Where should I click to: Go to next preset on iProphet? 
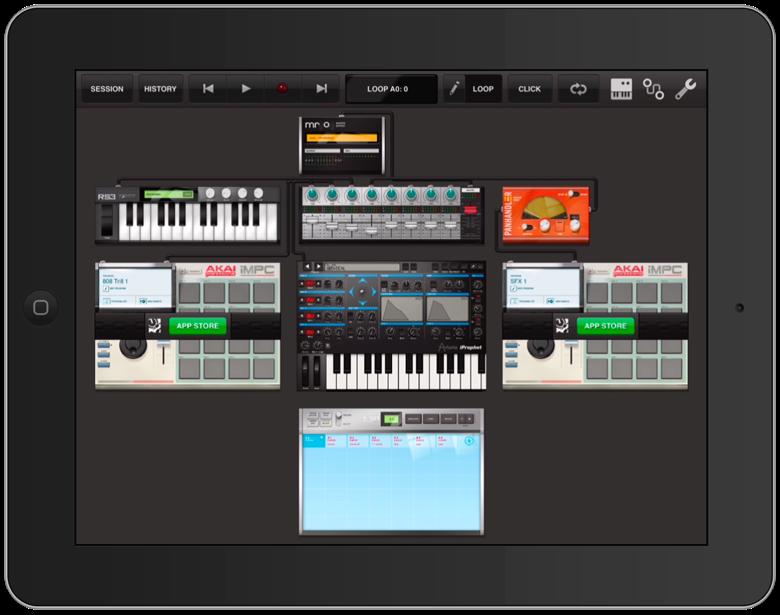(318, 267)
